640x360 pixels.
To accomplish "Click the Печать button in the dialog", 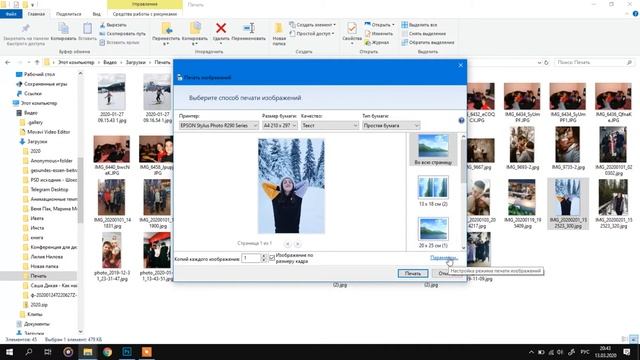I will (413, 273).
